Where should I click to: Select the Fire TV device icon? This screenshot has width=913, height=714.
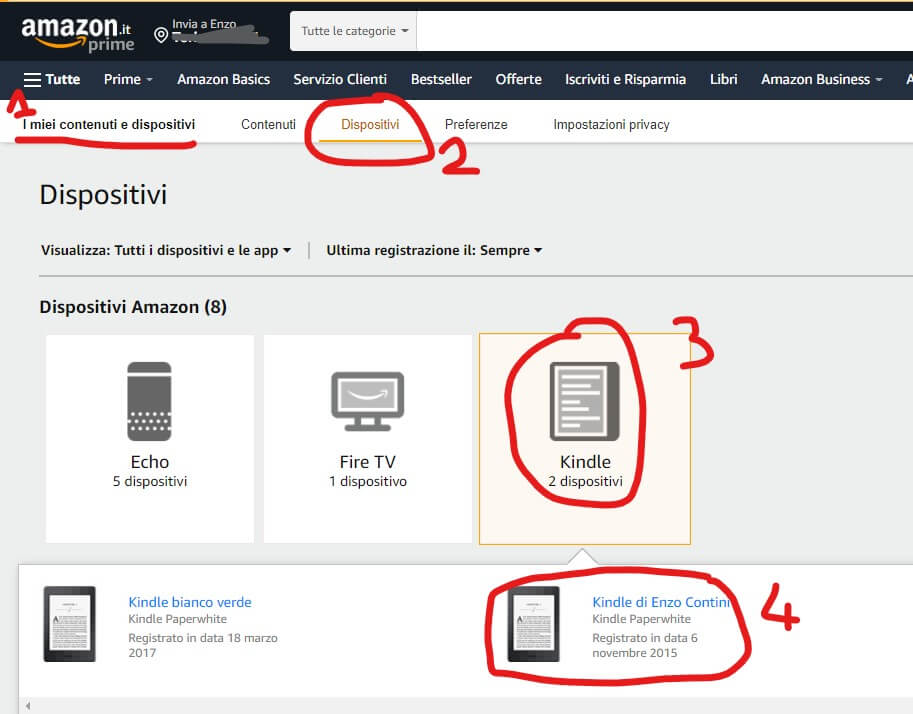pyautogui.click(x=367, y=401)
